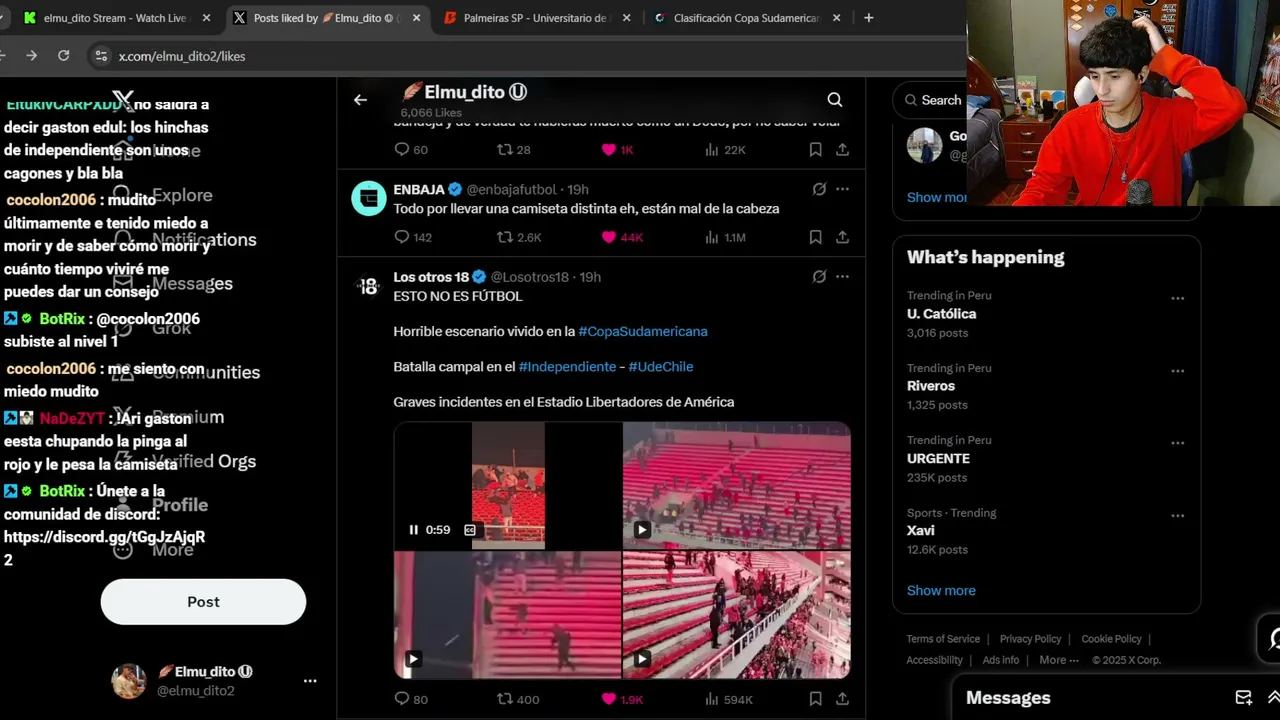1280x720 pixels.
Task: Open the #CopaSudamericana hashtag
Action: [643, 331]
